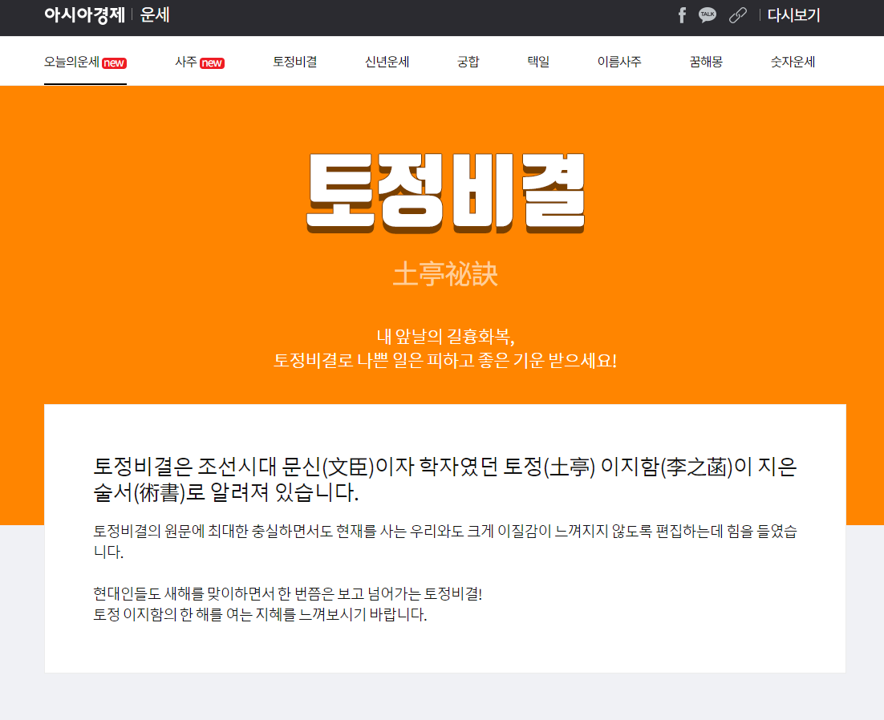Copy the page URL using link icon
The width and height of the screenshot is (884, 720).
click(x=736, y=16)
